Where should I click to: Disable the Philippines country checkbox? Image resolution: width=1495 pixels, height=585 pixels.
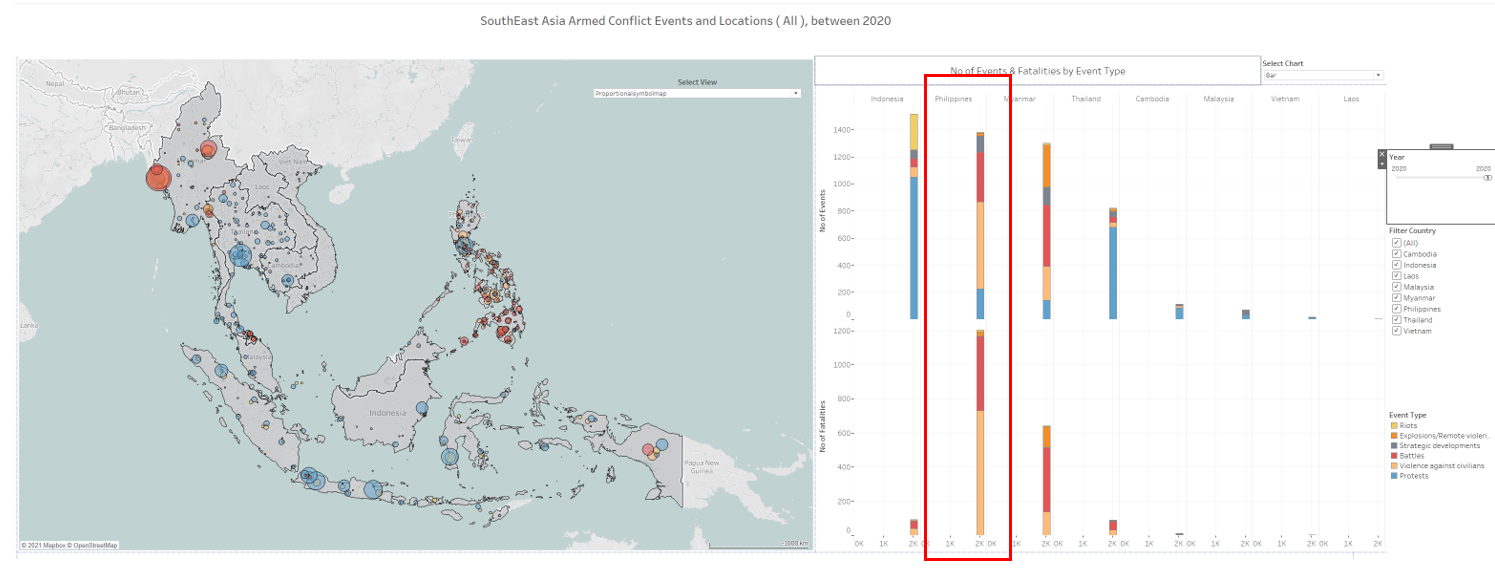pyautogui.click(x=1396, y=309)
